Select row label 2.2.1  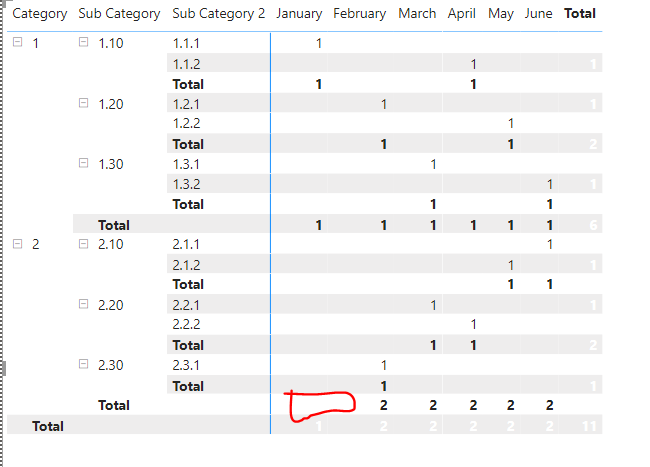coord(186,305)
